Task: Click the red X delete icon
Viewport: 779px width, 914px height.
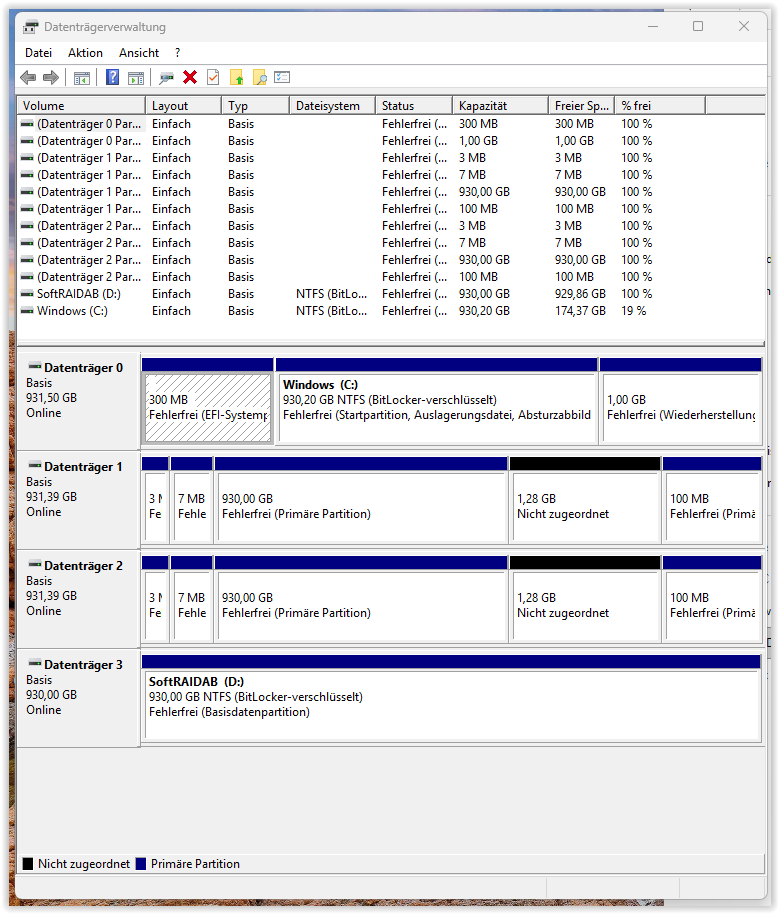Action: [190, 77]
